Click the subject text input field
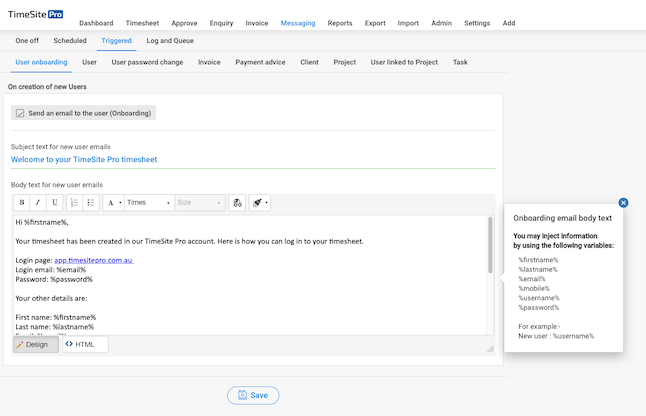646x416 pixels. (253, 160)
